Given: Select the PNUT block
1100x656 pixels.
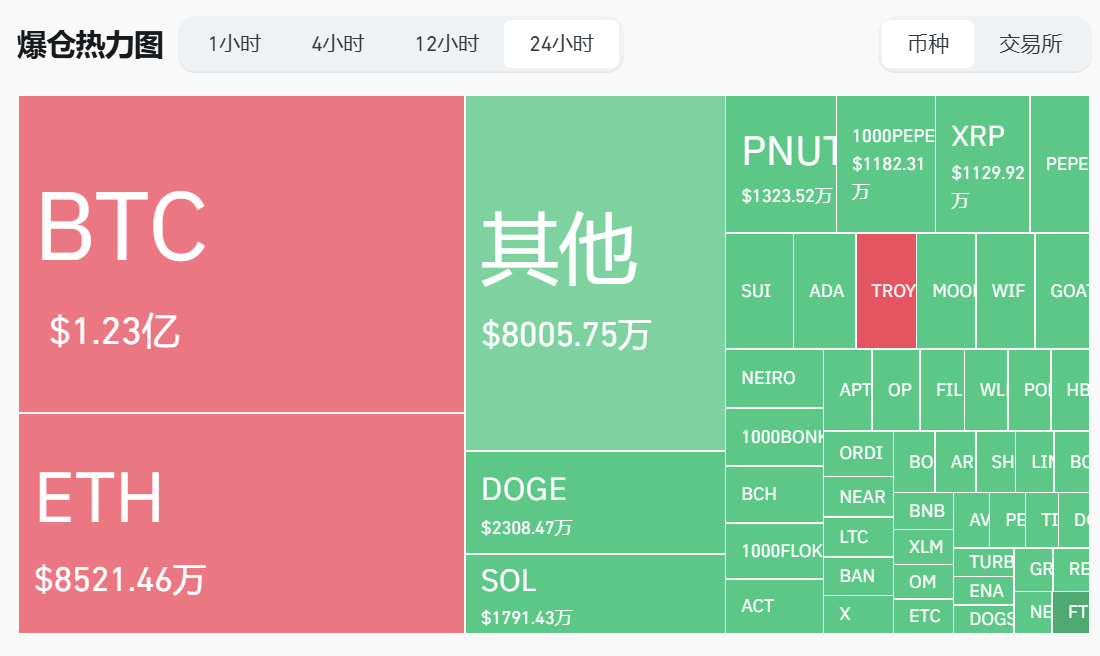Looking at the screenshot, I should click(x=781, y=164).
